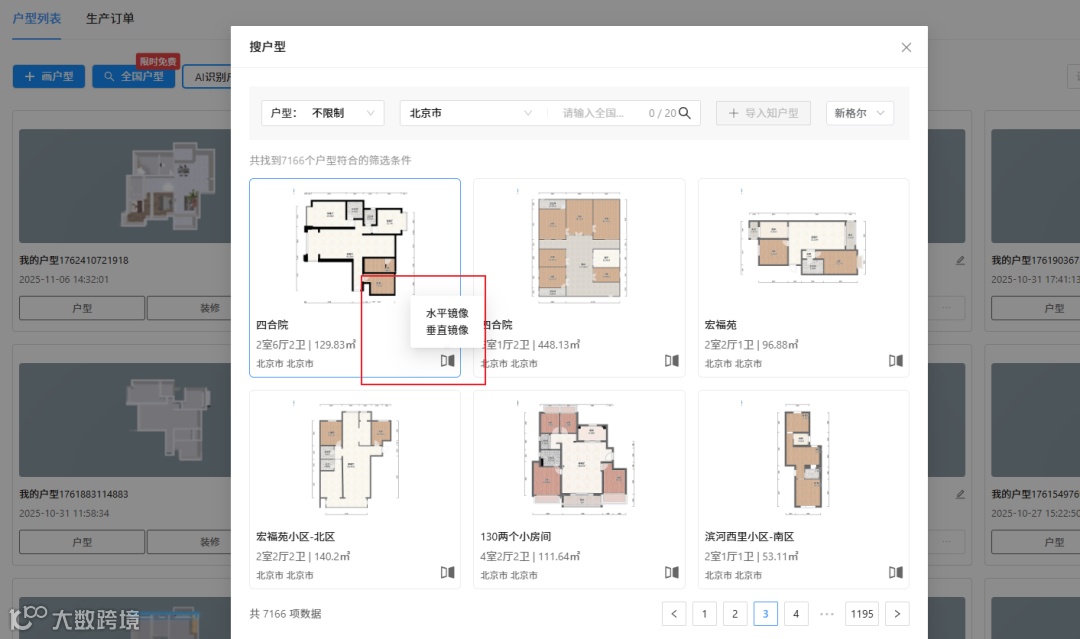Viewport: 1080px width, 639px height.
Task: Click the 画户型 button
Action: click(49, 76)
